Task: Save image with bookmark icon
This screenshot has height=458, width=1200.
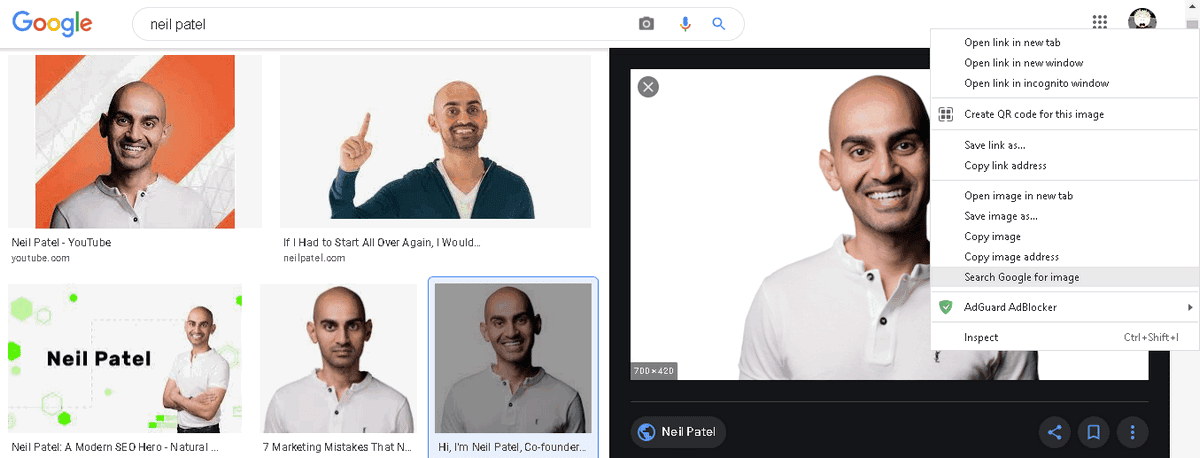Action: 1093,433
